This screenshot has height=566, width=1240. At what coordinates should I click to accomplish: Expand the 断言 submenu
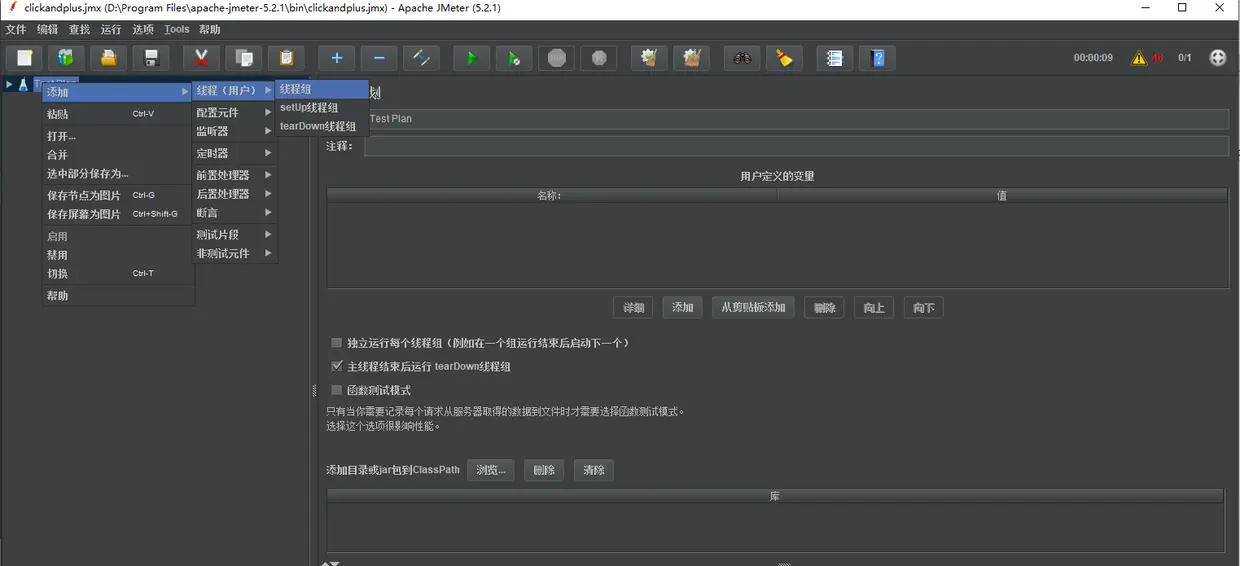coord(234,213)
